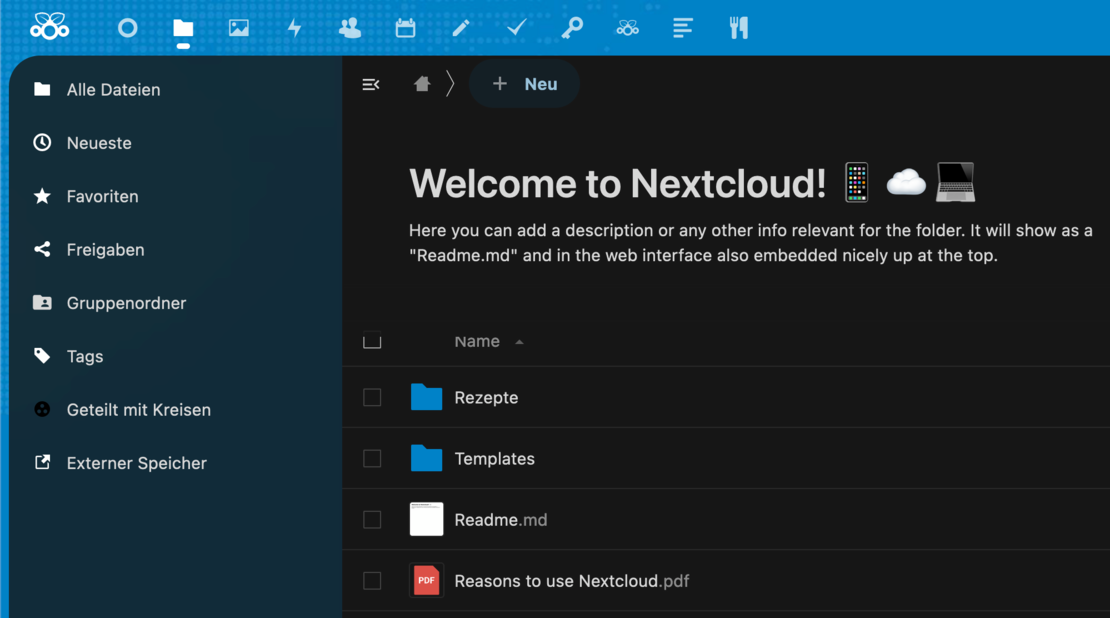Open the Activity app (lightning icon)
Viewport: 1110px width, 618px height.
pyautogui.click(x=294, y=27)
